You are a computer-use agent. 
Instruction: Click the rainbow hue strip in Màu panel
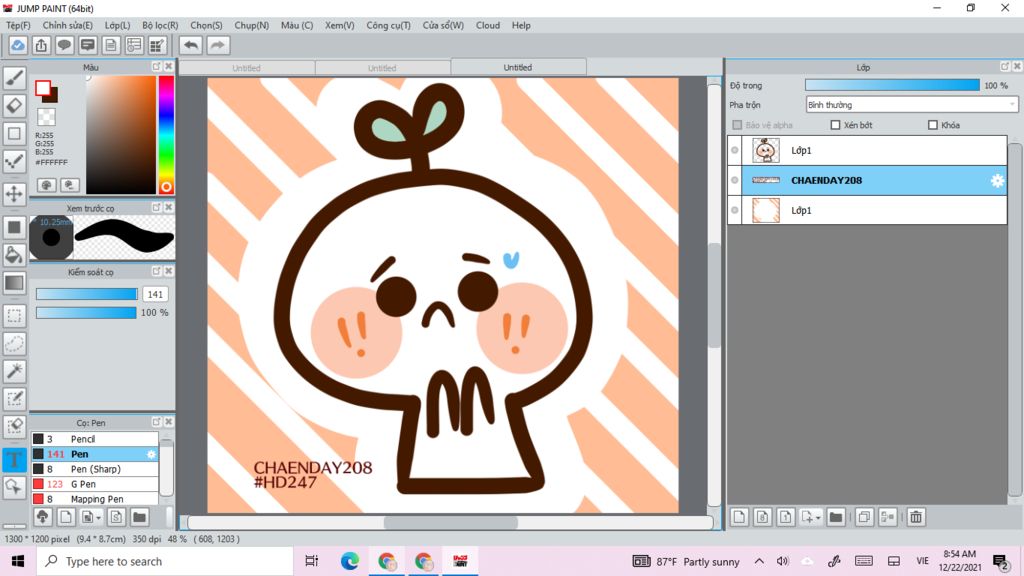click(166, 135)
